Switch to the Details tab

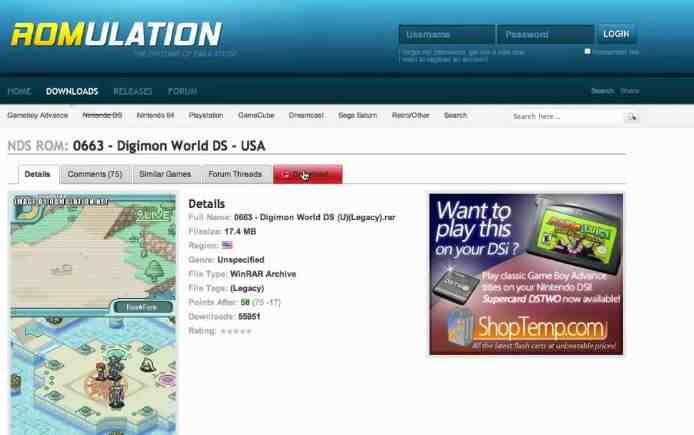pyautogui.click(x=38, y=174)
